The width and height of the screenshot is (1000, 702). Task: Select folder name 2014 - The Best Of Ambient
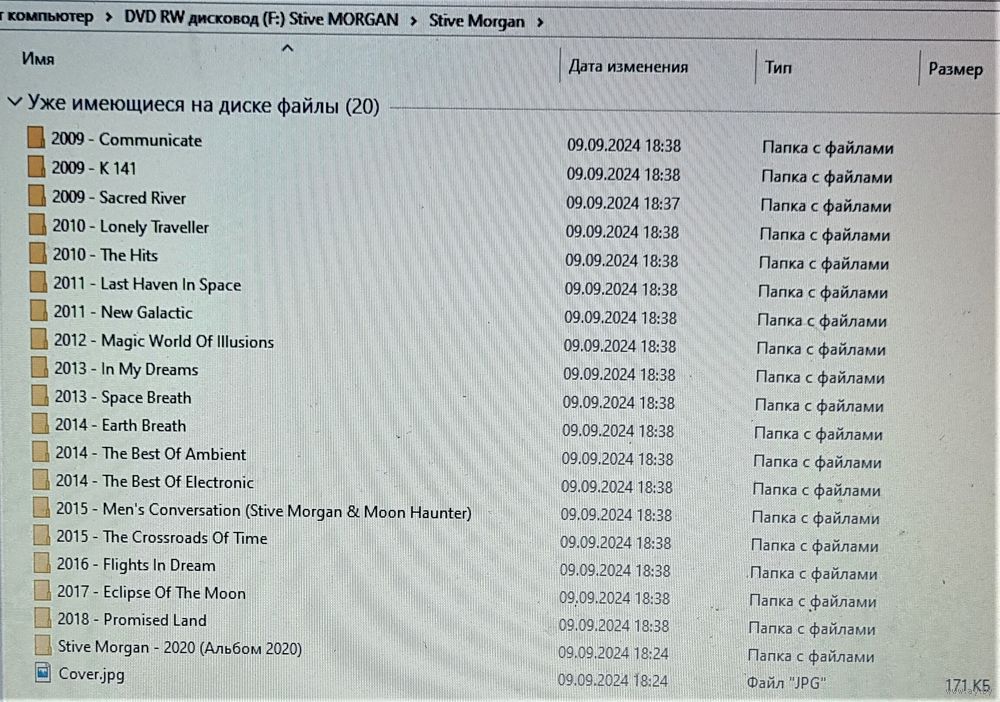[151, 453]
